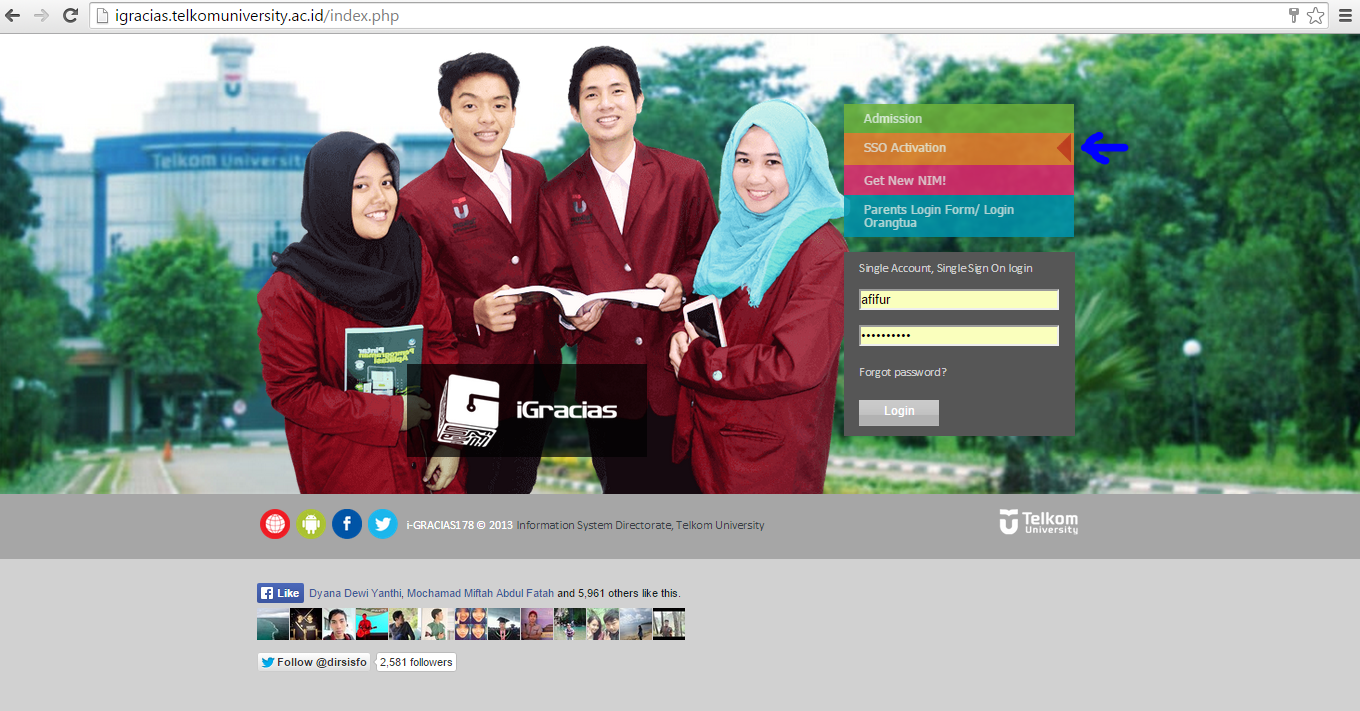This screenshot has width=1360, height=711.
Task: Click the green Android app icon
Action: point(311,524)
